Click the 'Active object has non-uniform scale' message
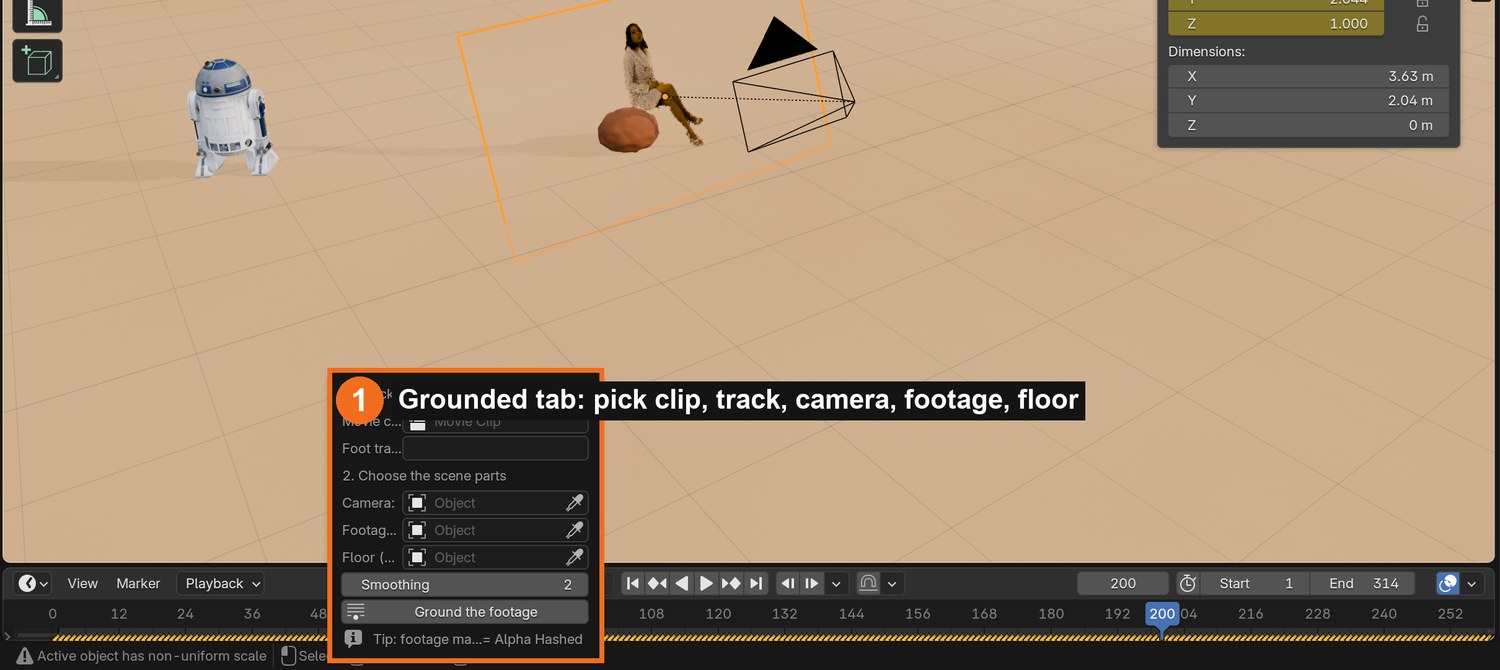The image size is (1500, 670). coord(152,656)
